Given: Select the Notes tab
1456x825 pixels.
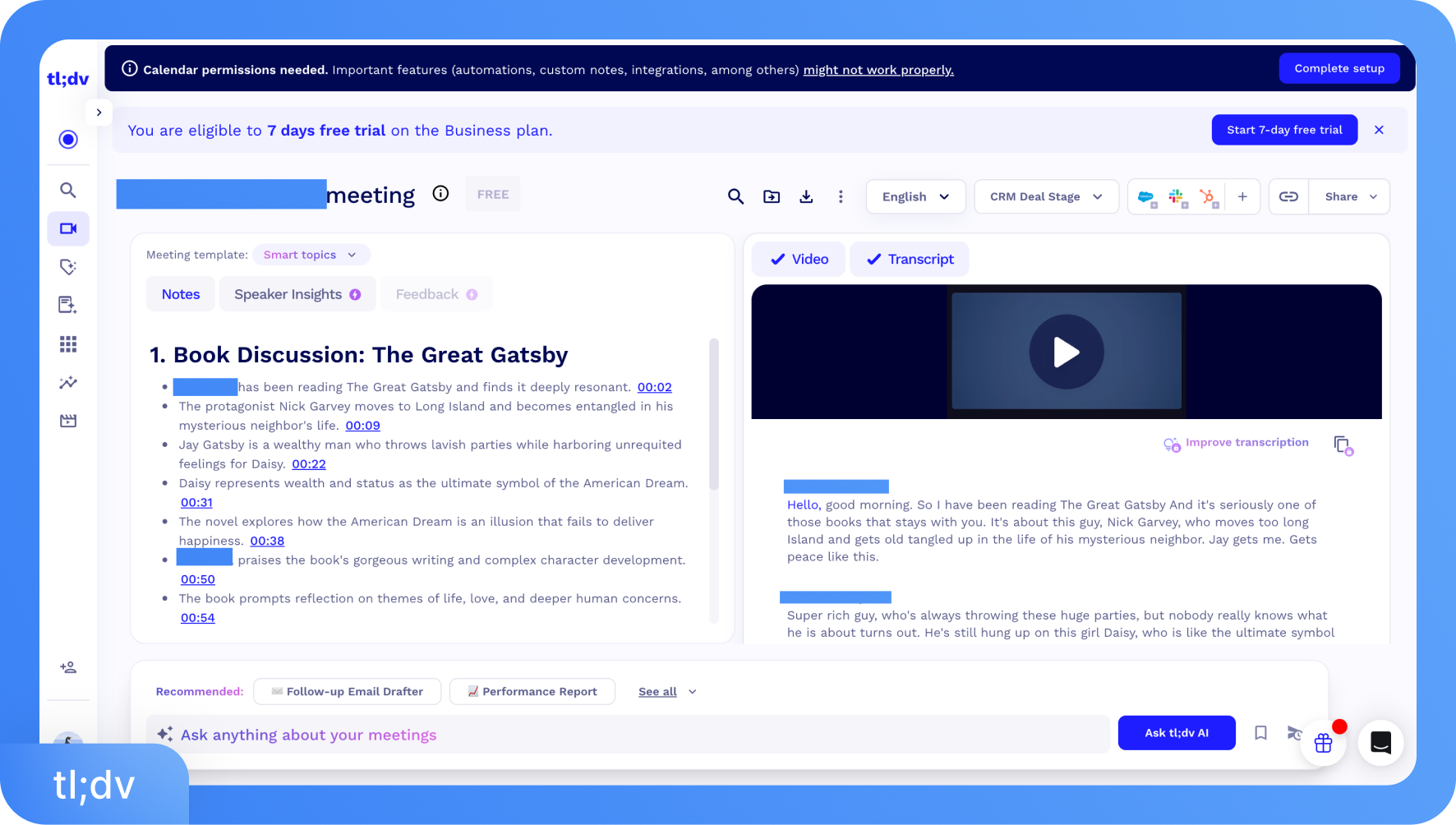Looking at the screenshot, I should (x=181, y=294).
